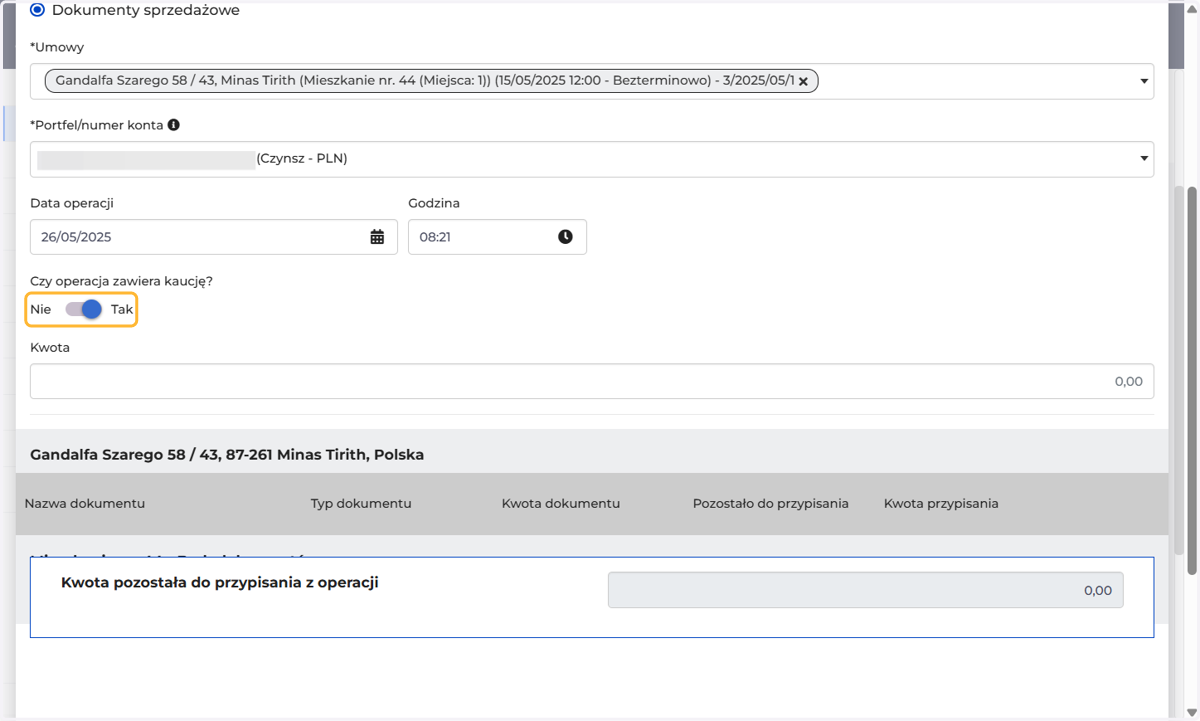Click the vertical scrollbar of the dialog
Screen dimensions: 1200x721
[1191, 380]
